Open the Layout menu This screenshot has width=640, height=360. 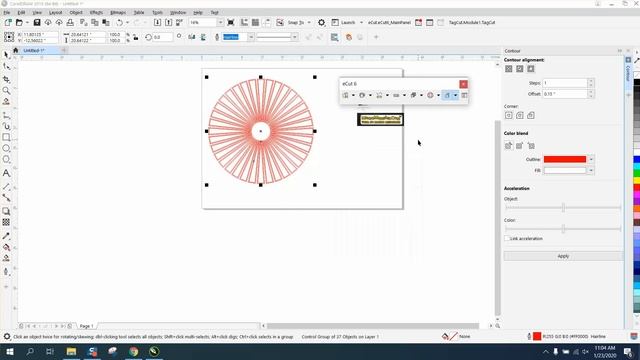tap(56, 13)
